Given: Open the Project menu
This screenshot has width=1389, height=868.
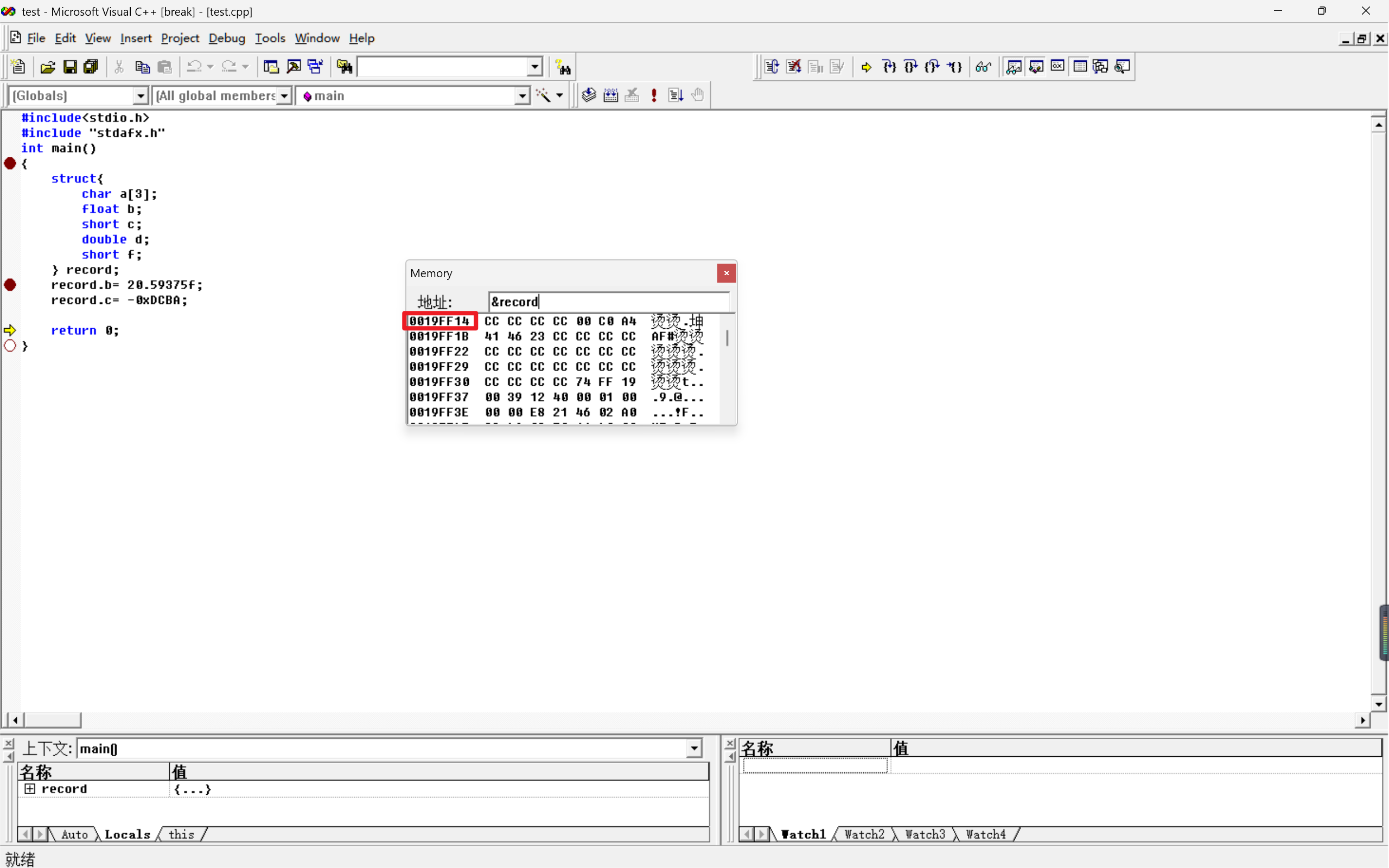Looking at the screenshot, I should pos(180,38).
